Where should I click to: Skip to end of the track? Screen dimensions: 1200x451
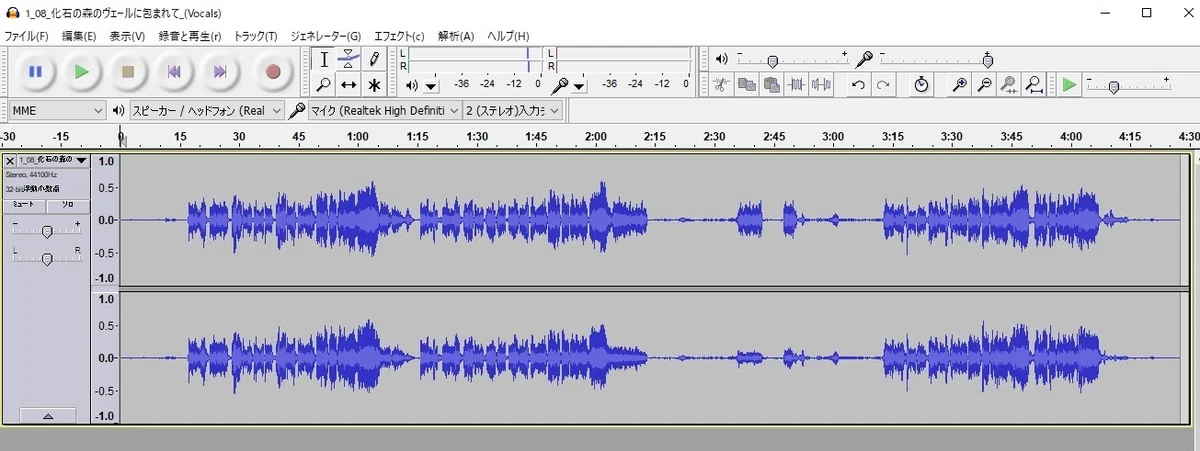(221, 72)
